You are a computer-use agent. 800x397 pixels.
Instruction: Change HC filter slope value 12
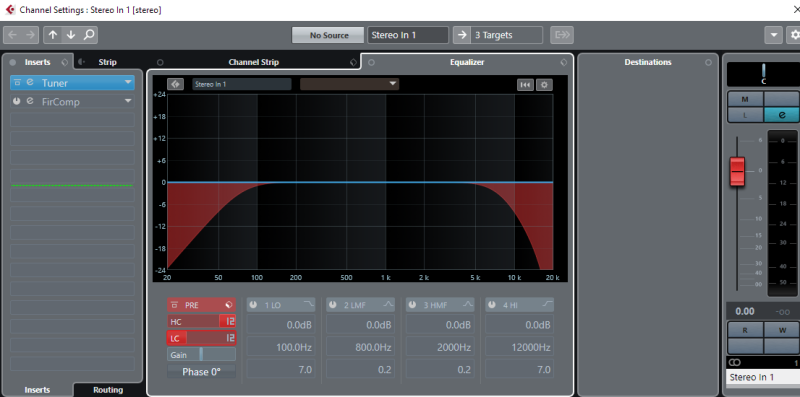(x=230, y=321)
